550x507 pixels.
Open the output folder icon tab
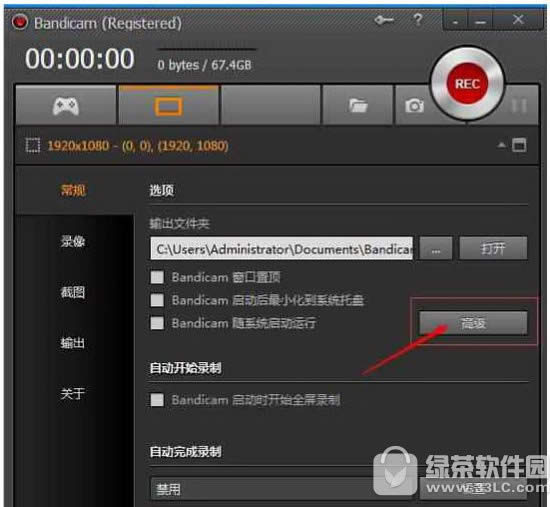[x=357, y=105]
